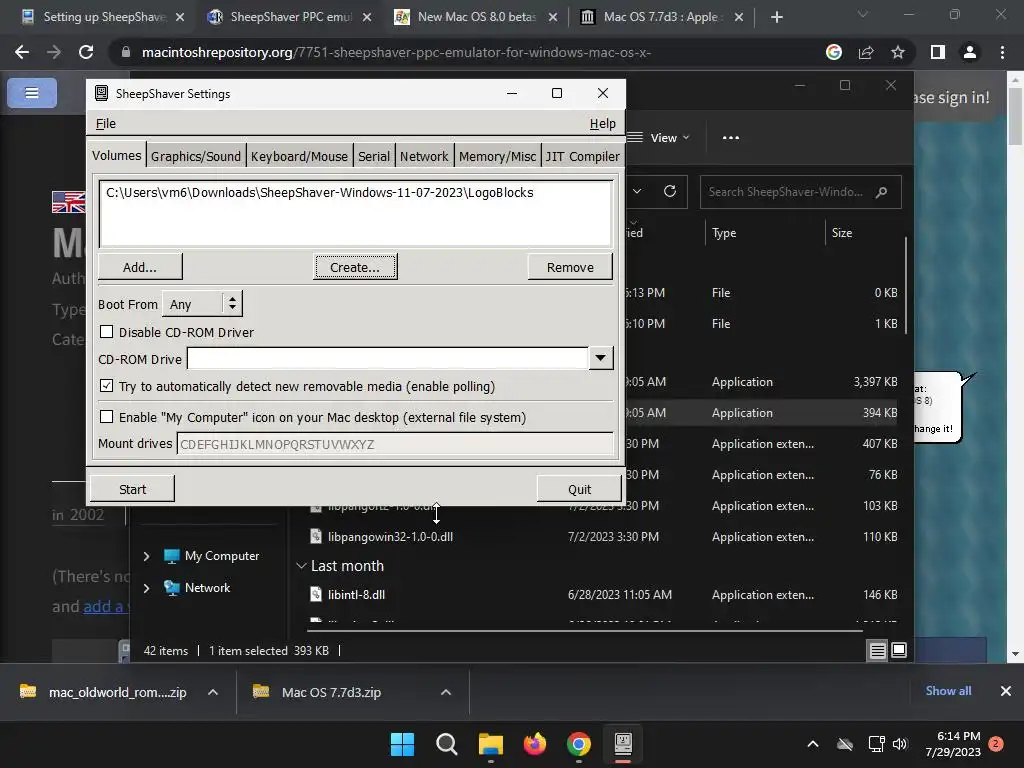Viewport: 1024px width, 768px height.
Task: Reload the current web page
Action: pyautogui.click(x=86, y=52)
